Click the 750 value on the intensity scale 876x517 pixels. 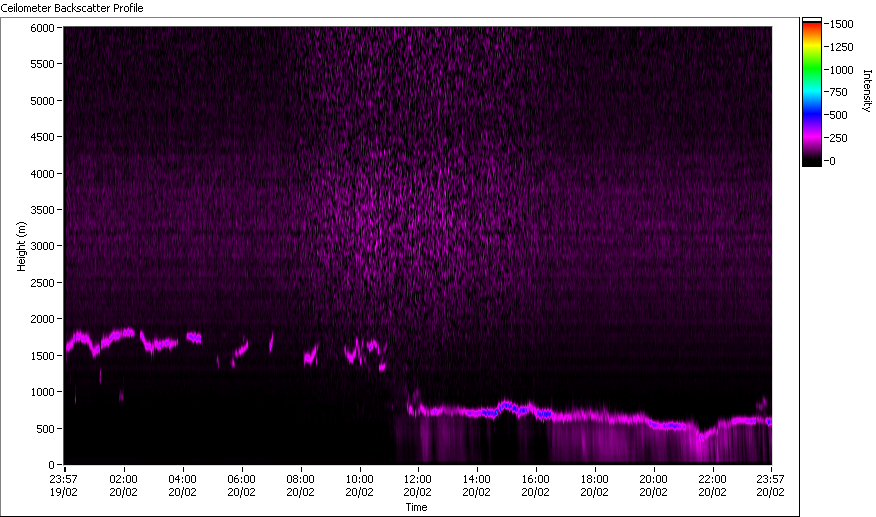coord(839,92)
